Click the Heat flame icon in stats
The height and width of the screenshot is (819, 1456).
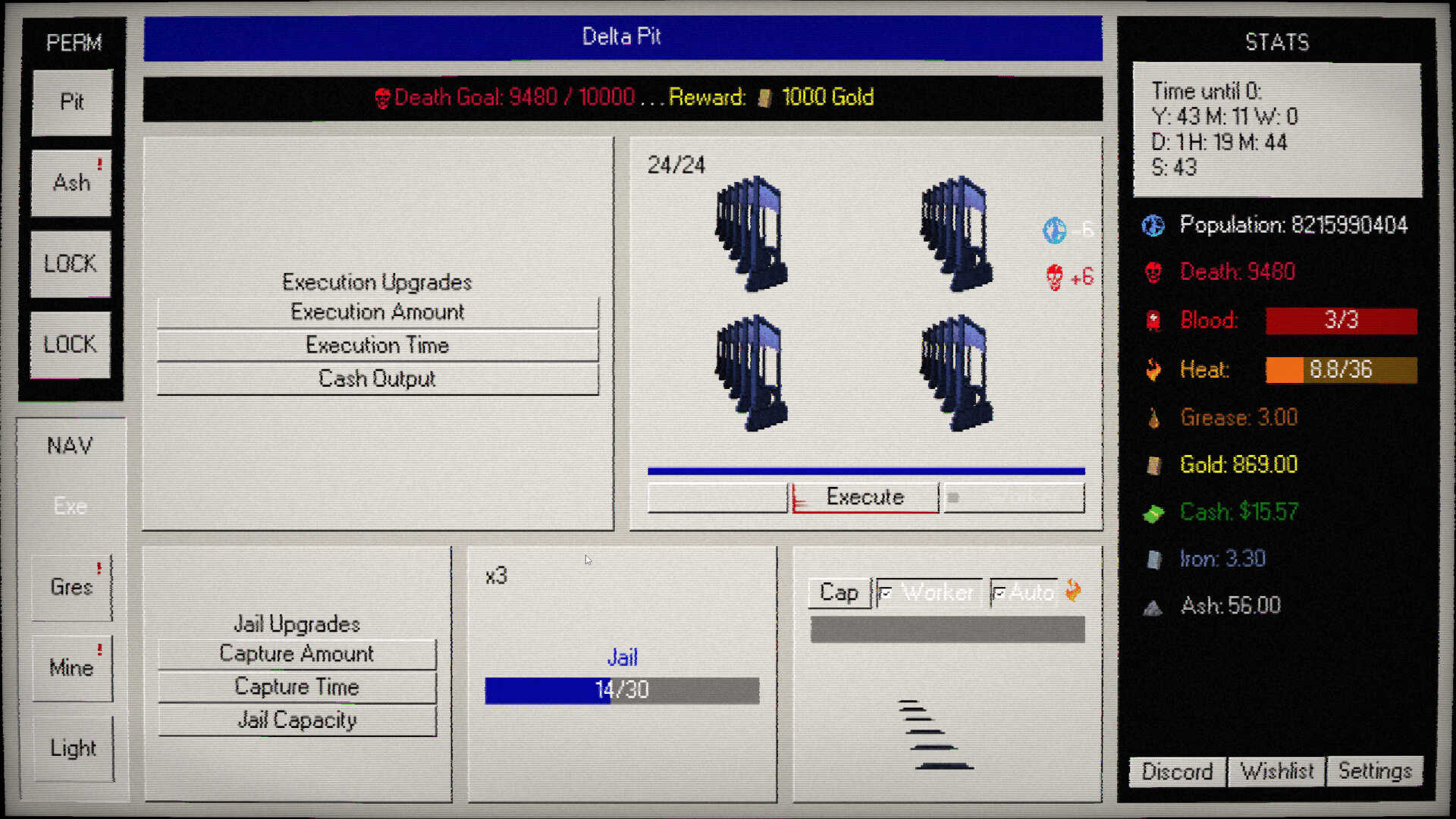coord(1153,369)
